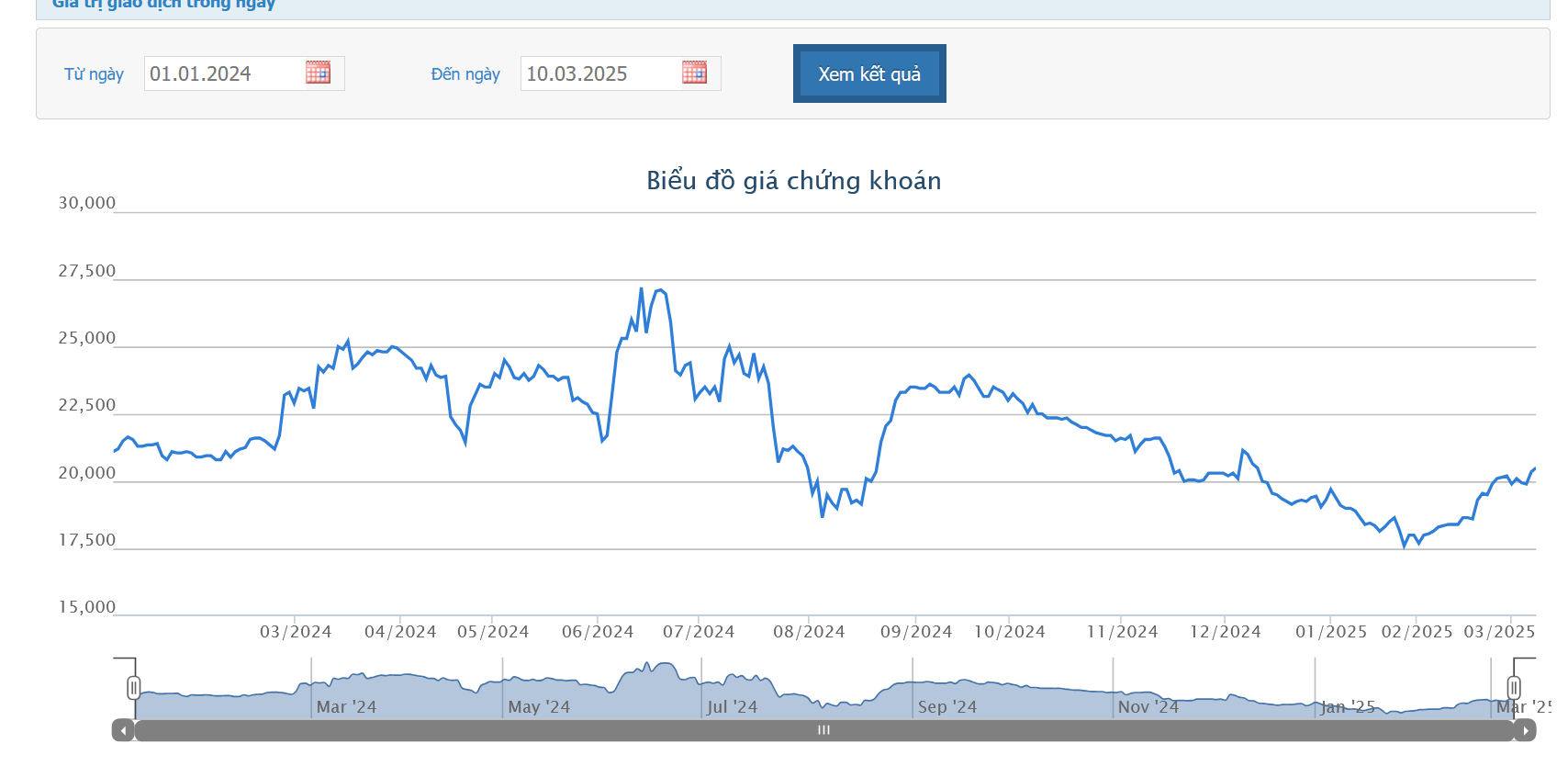Click the 09/2024 x-axis label
1568x766 pixels.
point(916,632)
